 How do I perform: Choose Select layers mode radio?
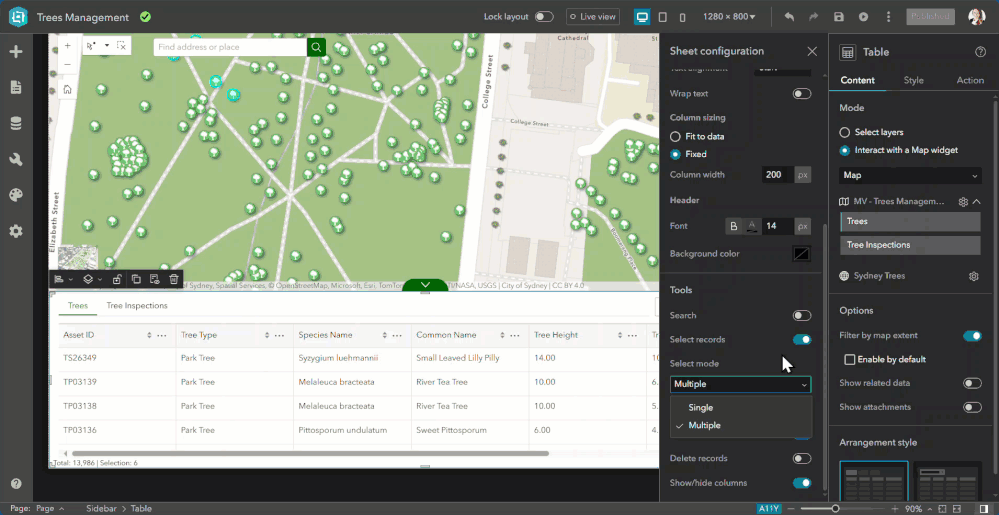pos(845,133)
